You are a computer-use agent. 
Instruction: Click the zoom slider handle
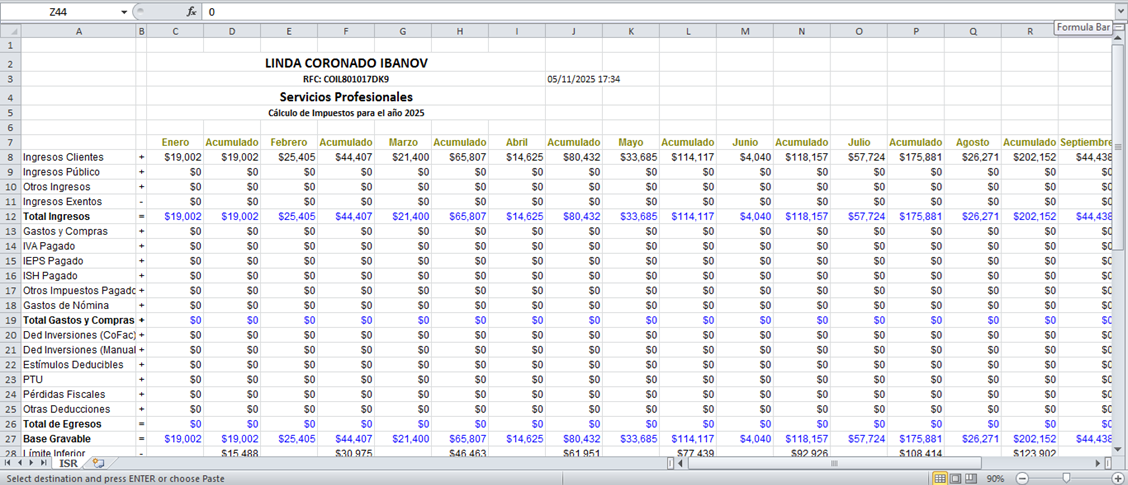(1065, 479)
